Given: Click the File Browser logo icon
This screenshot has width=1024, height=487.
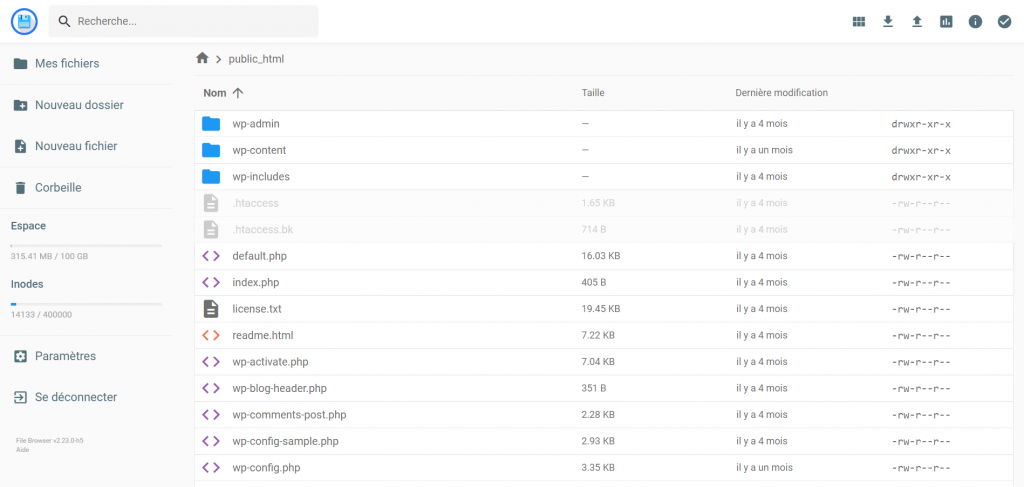Looking at the screenshot, I should pos(24,21).
